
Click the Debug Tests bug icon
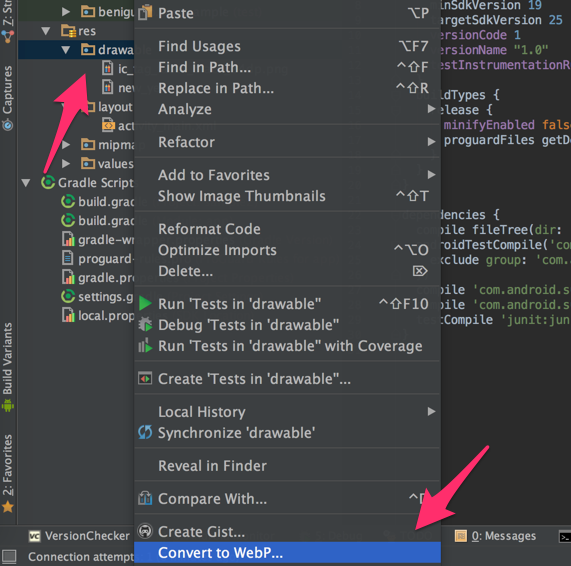pyautogui.click(x=145, y=324)
